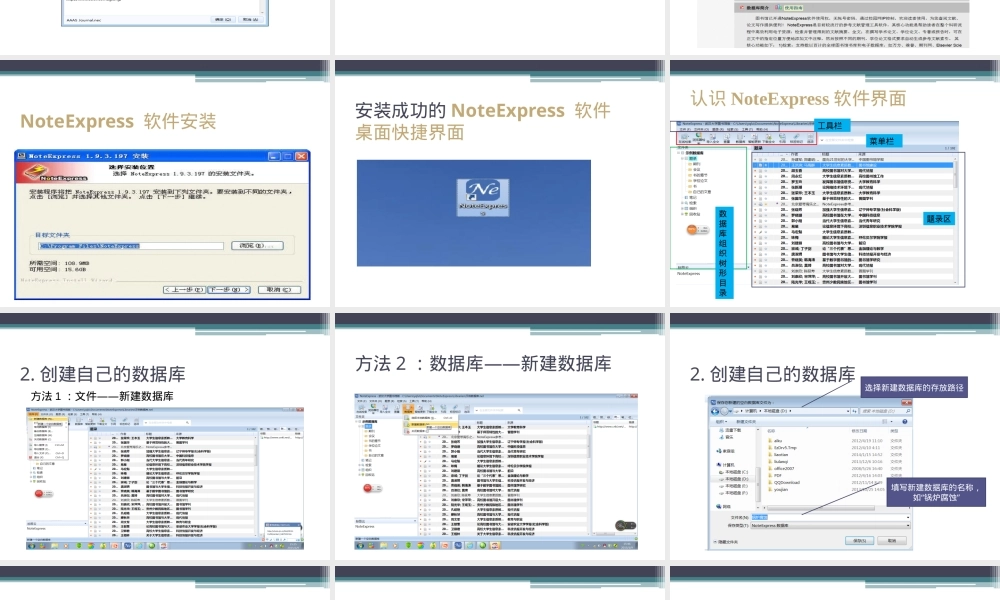
Task: Click the search box in save dialog
Action: [885, 411]
